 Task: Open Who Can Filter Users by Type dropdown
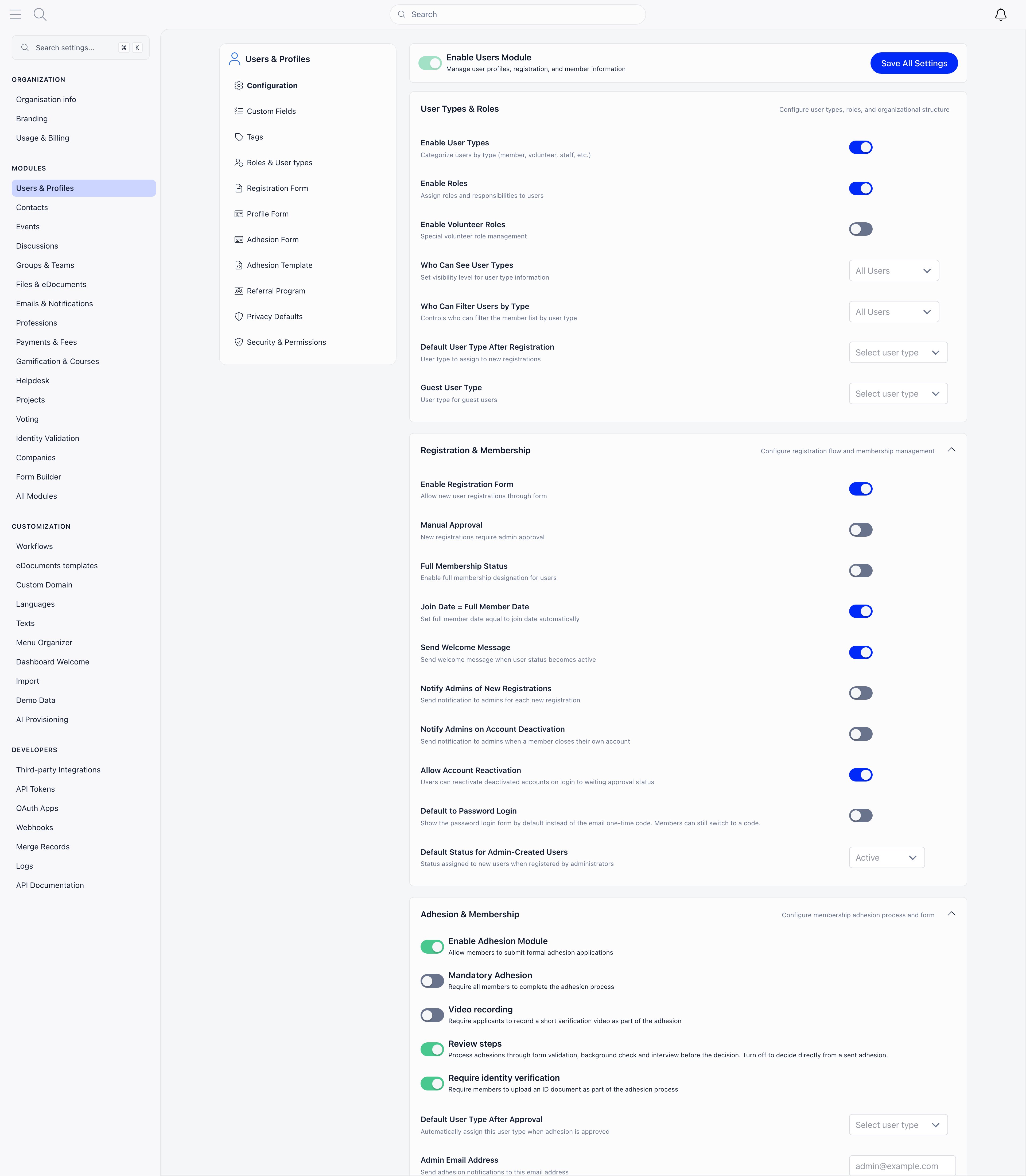click(894, 312)
